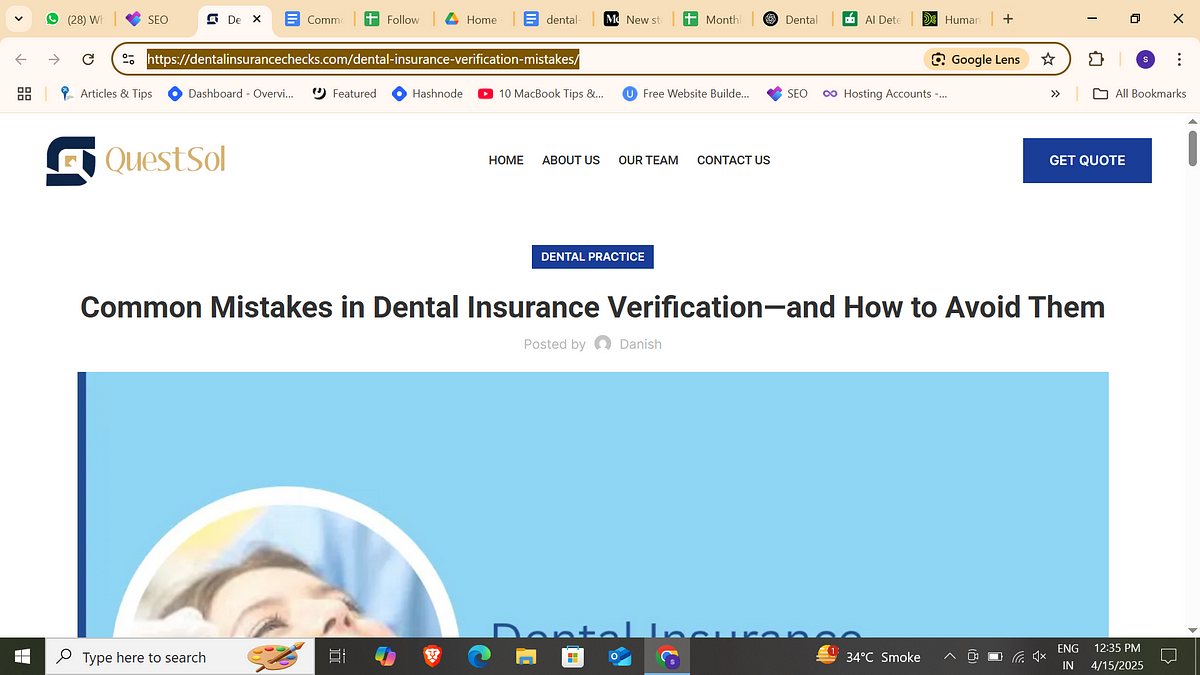Open Outlook from the taskbar
This screenshot has width=1200, height=675.
point(620,657)
